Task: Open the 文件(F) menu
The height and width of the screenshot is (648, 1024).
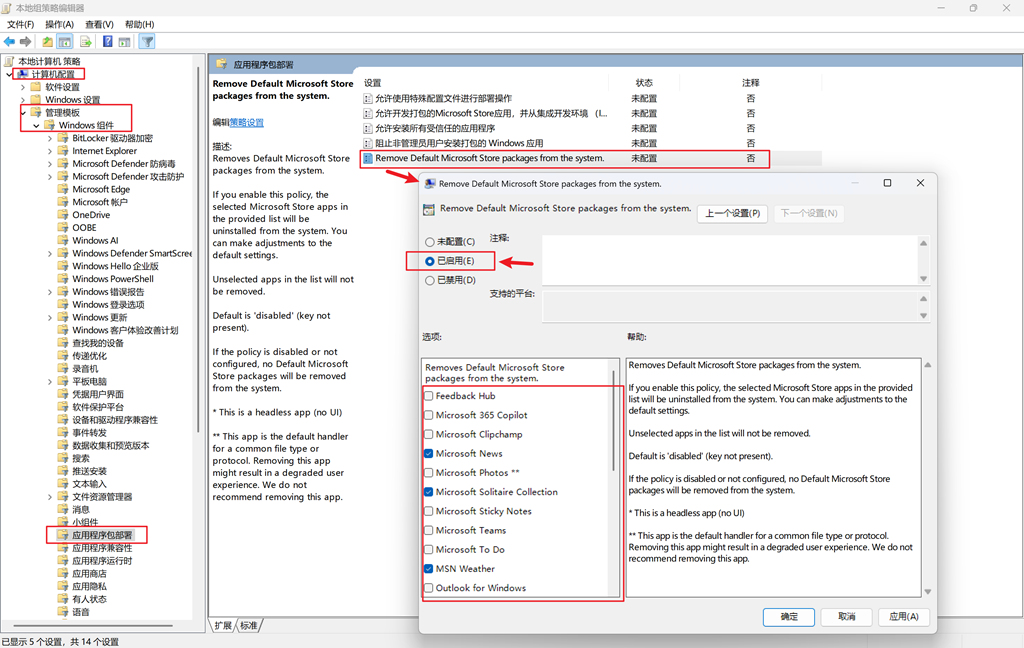Action: pos(20,24)
